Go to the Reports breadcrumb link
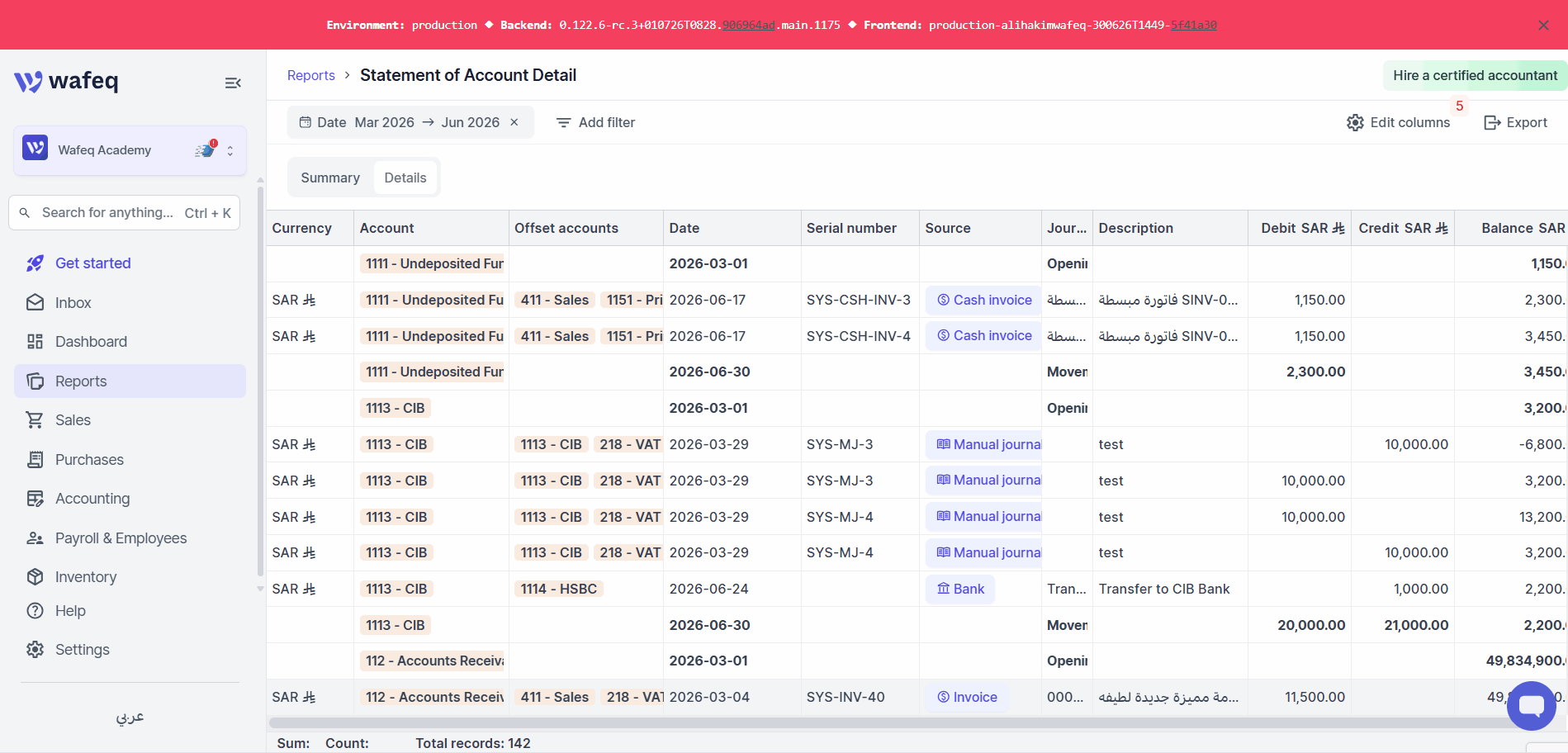 point(310,75)
